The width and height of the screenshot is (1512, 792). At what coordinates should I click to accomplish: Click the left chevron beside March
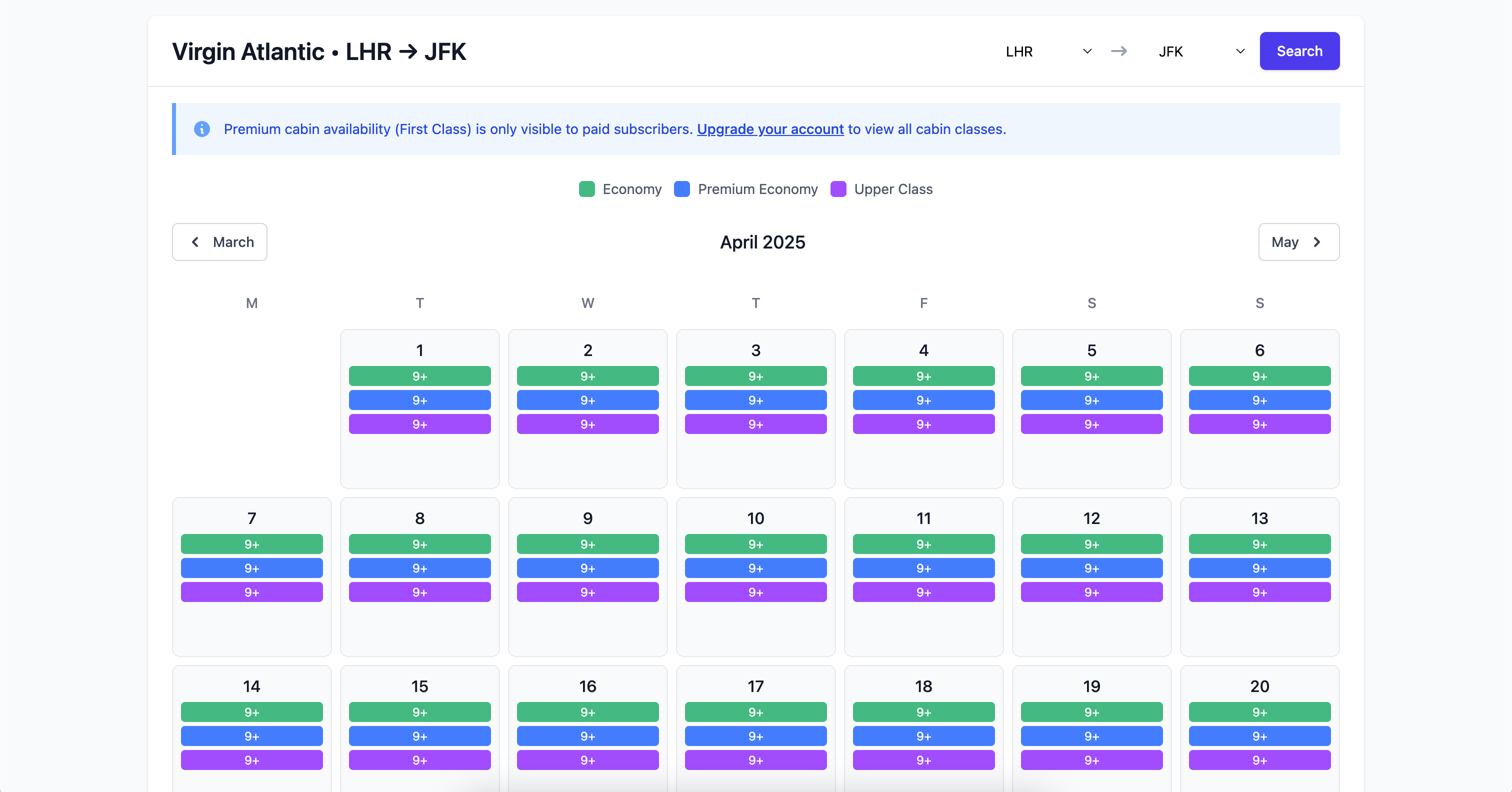pyautogui.click(x=195, y=242)
